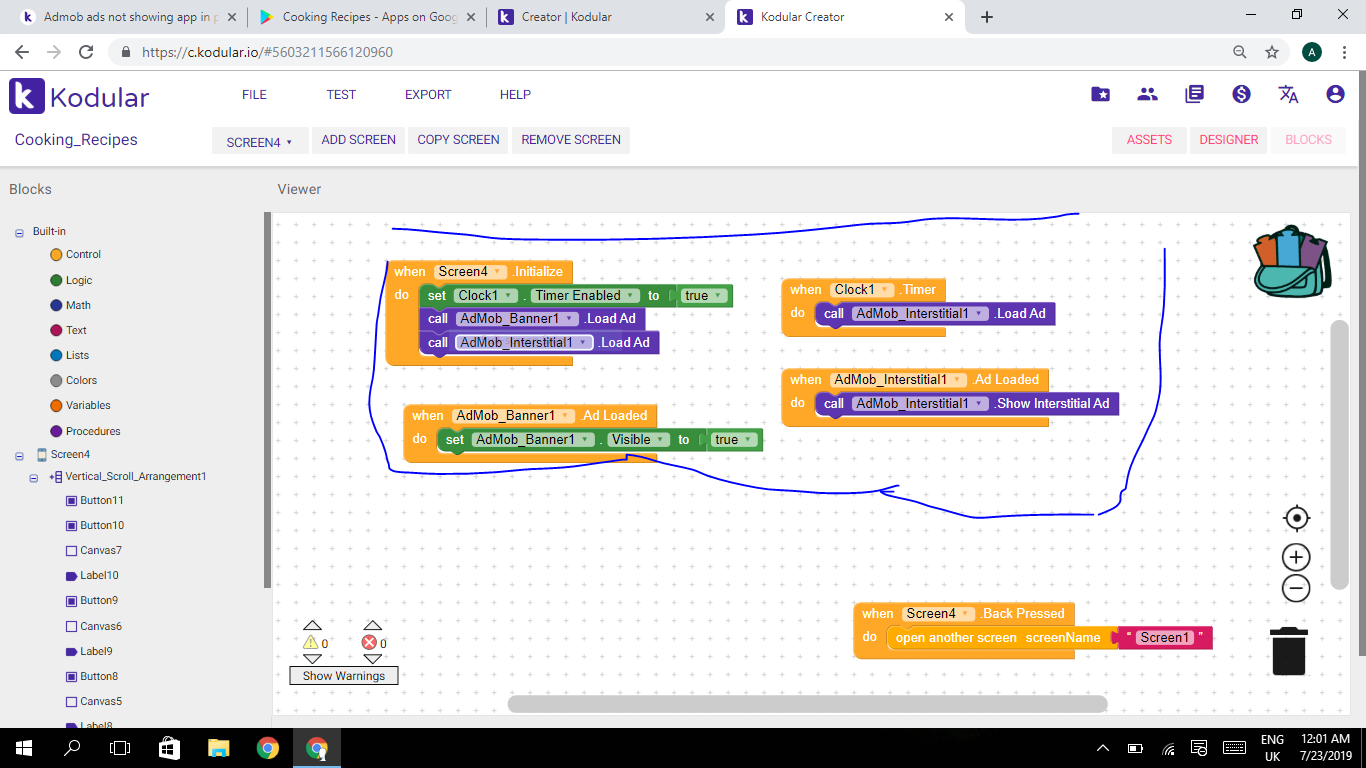Click the yellow warning triangle counter

311,643
